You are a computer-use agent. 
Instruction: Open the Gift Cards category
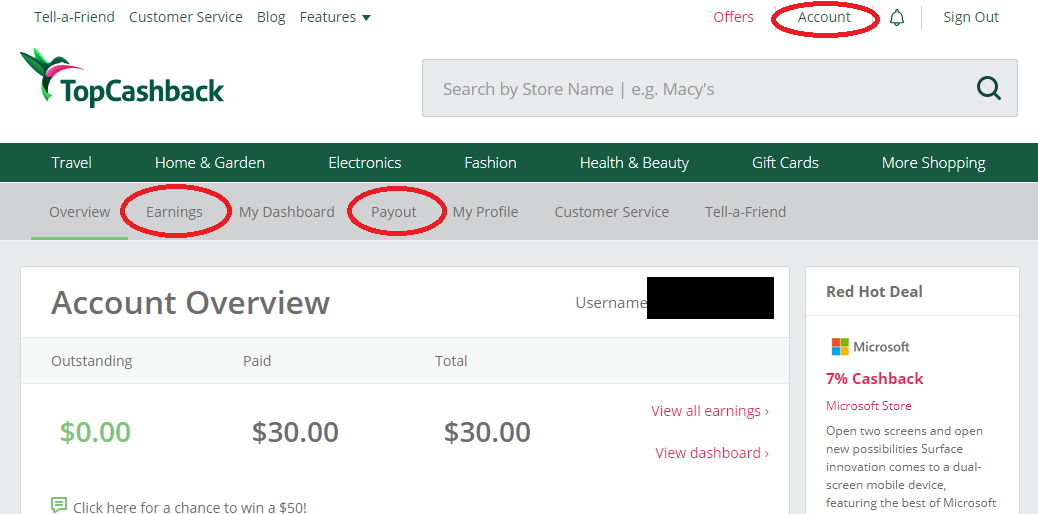tap(785, 163)
